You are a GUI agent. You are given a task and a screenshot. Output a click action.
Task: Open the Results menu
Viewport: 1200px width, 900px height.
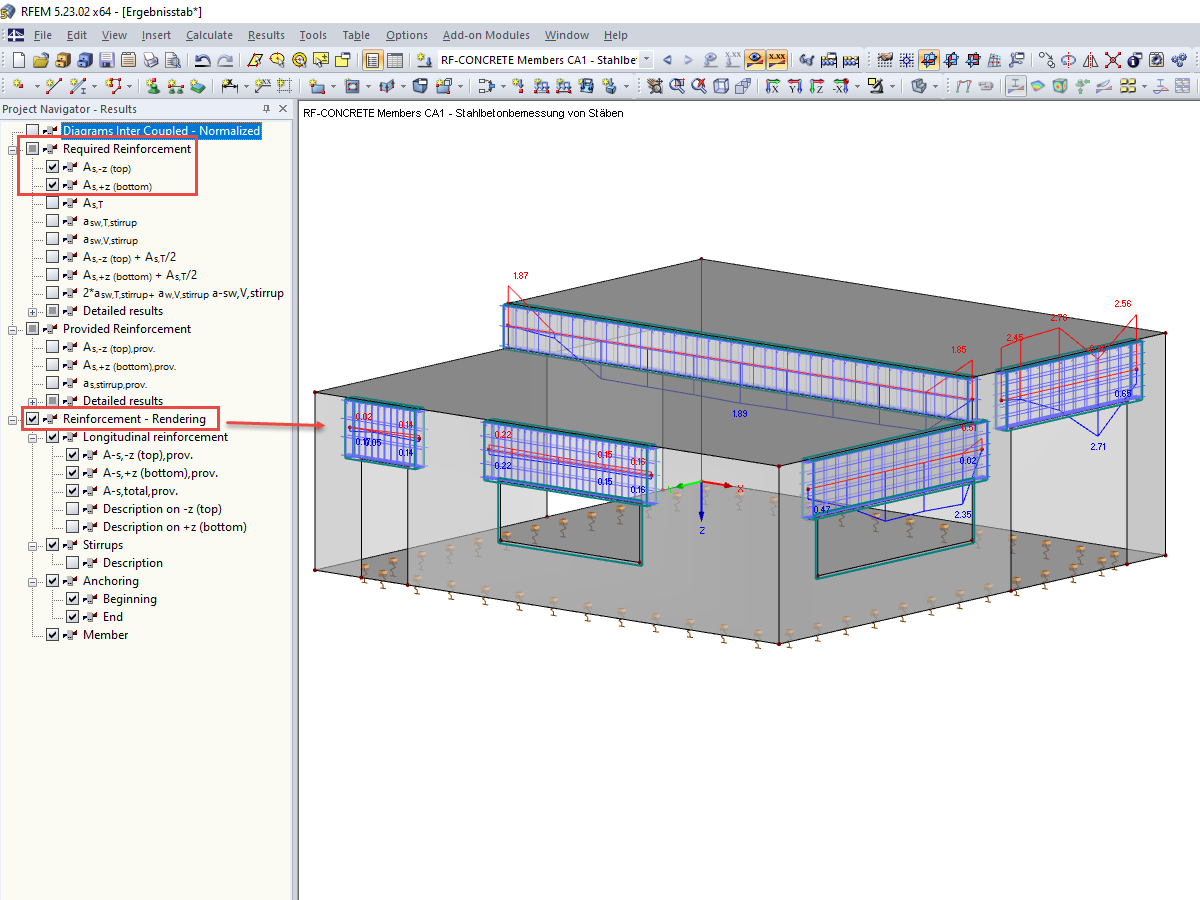point(266,35)
